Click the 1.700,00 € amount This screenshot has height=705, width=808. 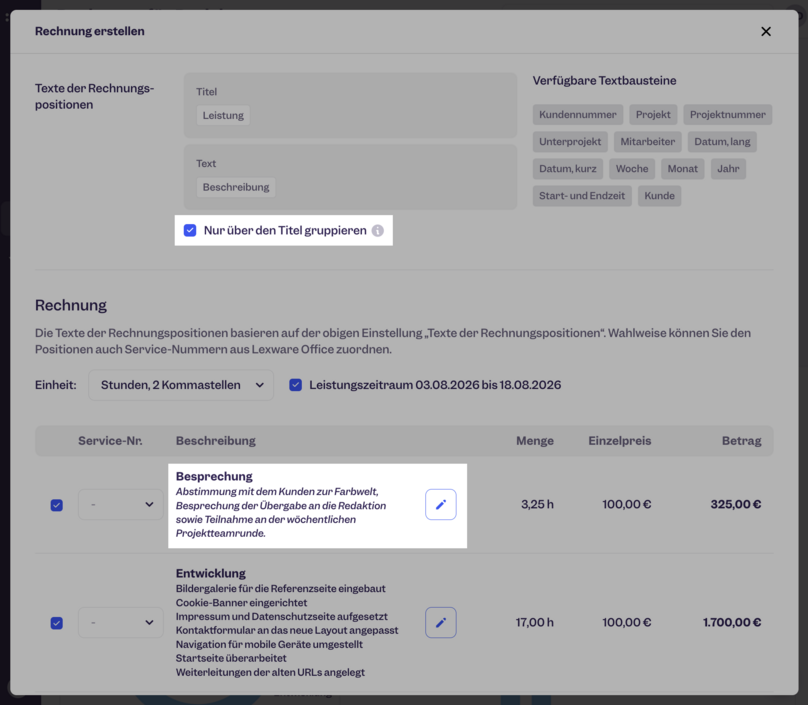tap(732, 622)
